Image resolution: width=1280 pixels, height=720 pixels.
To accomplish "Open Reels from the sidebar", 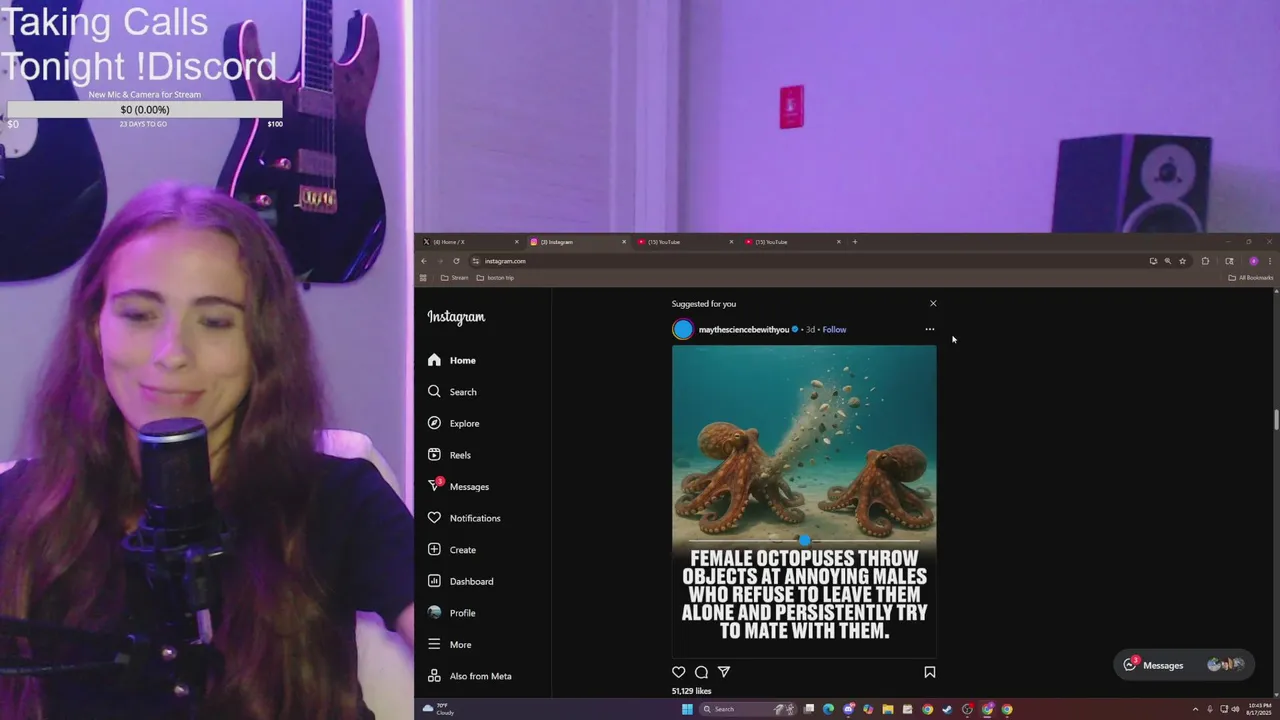I will (449, 455).
